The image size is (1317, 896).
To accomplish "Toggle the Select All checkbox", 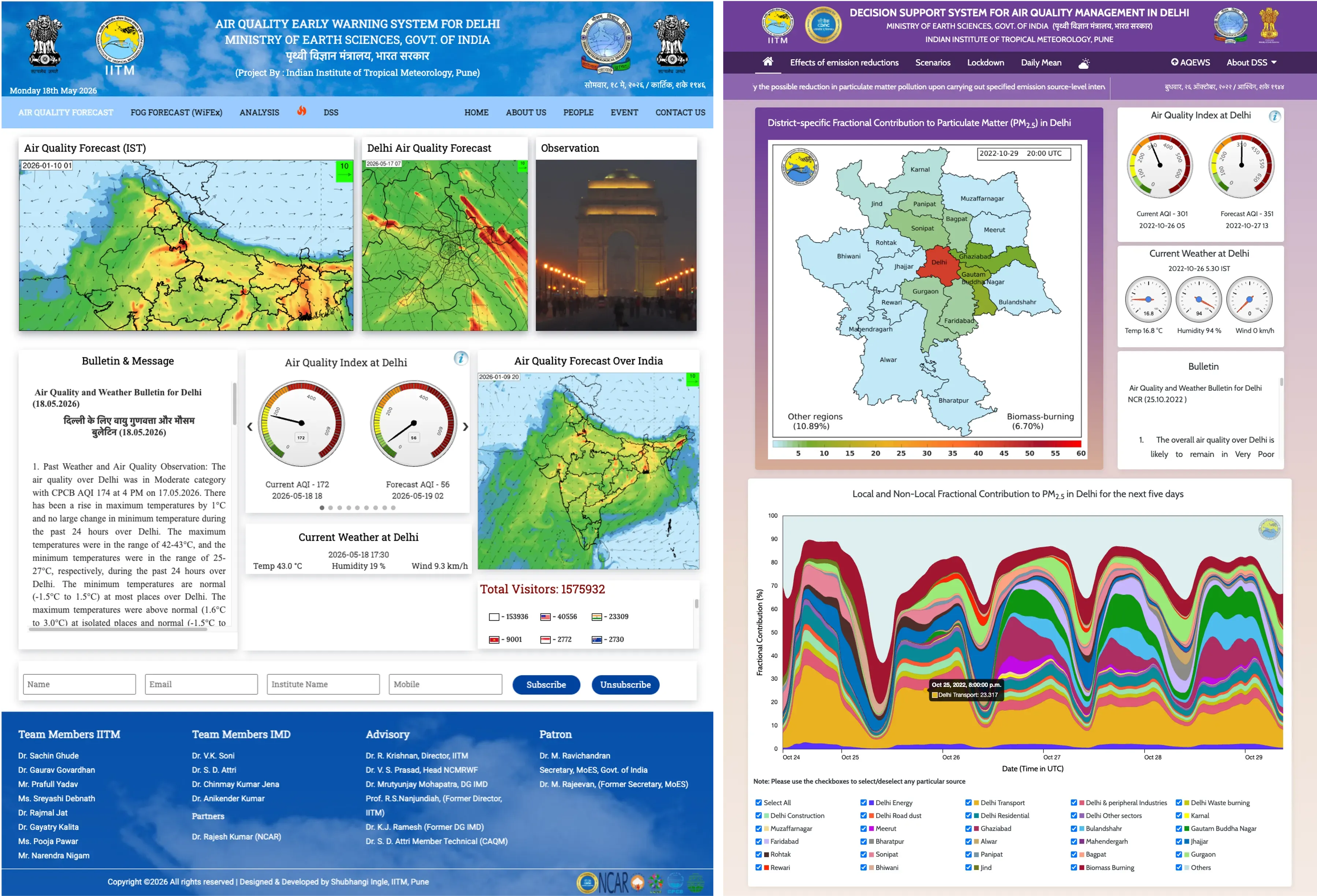I will pos(758,803).
